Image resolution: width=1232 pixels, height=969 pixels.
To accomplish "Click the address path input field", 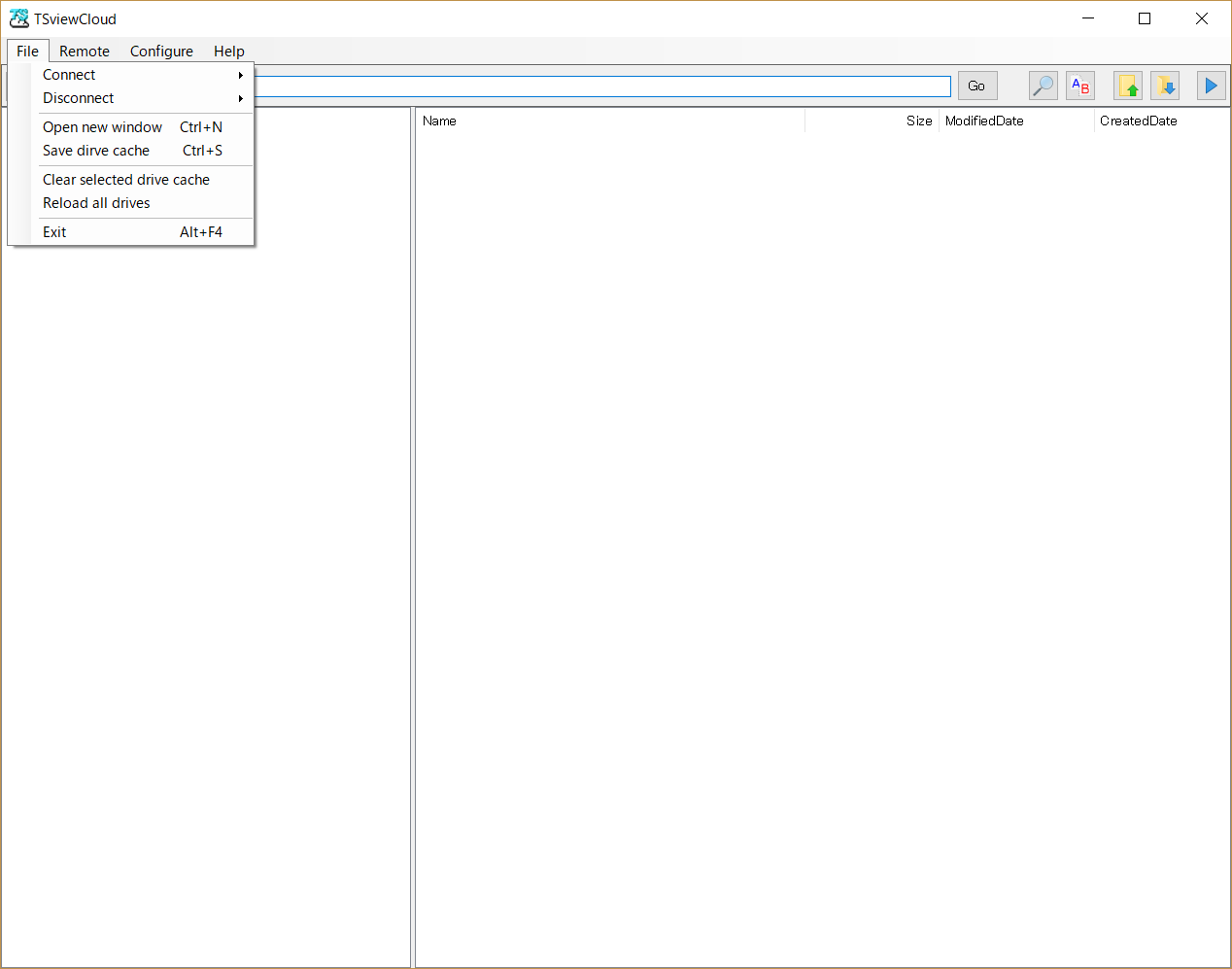I will coord(600,87).
